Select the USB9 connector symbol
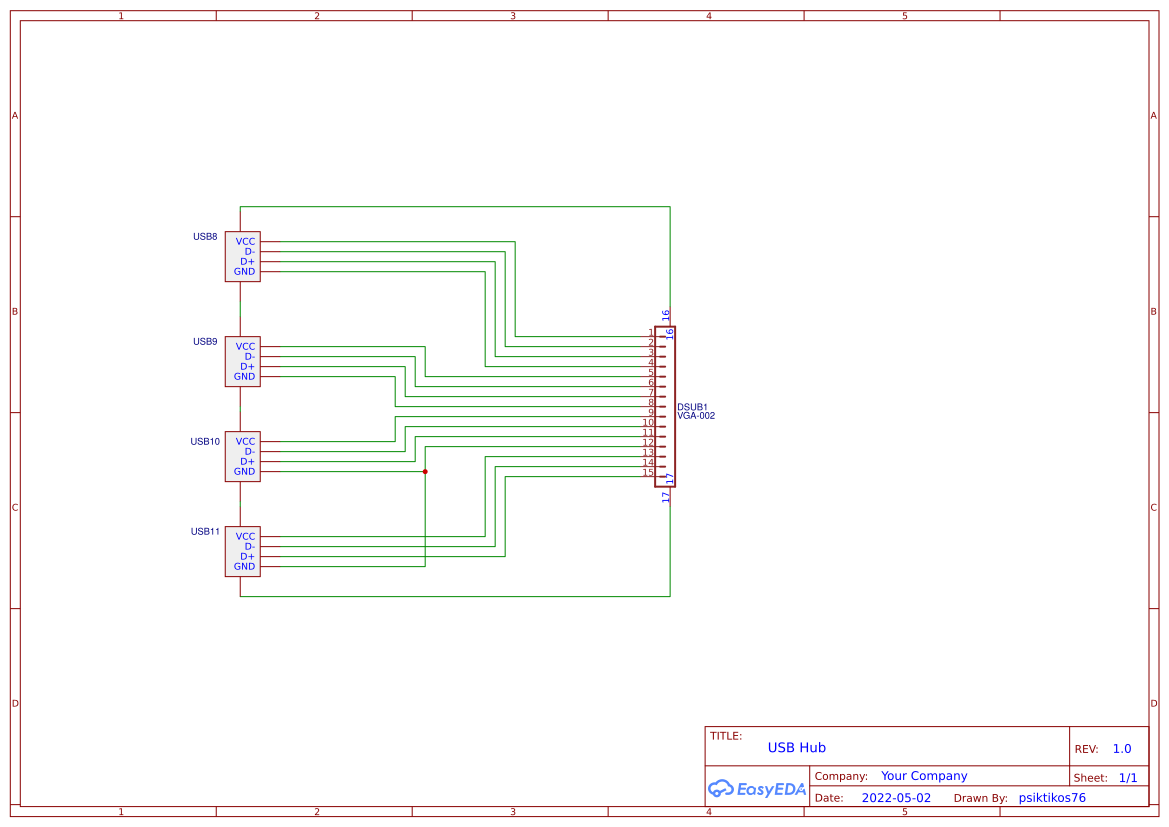Image resolution: width=1169 pixels, height=827 pixels. coord(243,361)
